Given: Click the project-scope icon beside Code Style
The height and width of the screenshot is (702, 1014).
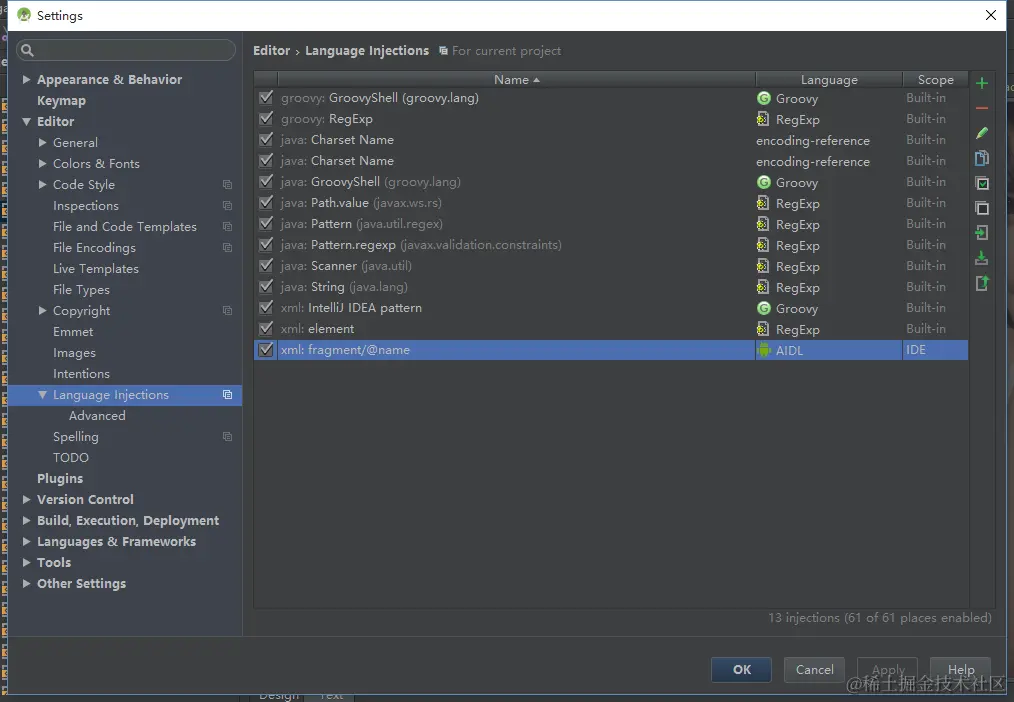Looking at the screenshot, I should 228,185.
